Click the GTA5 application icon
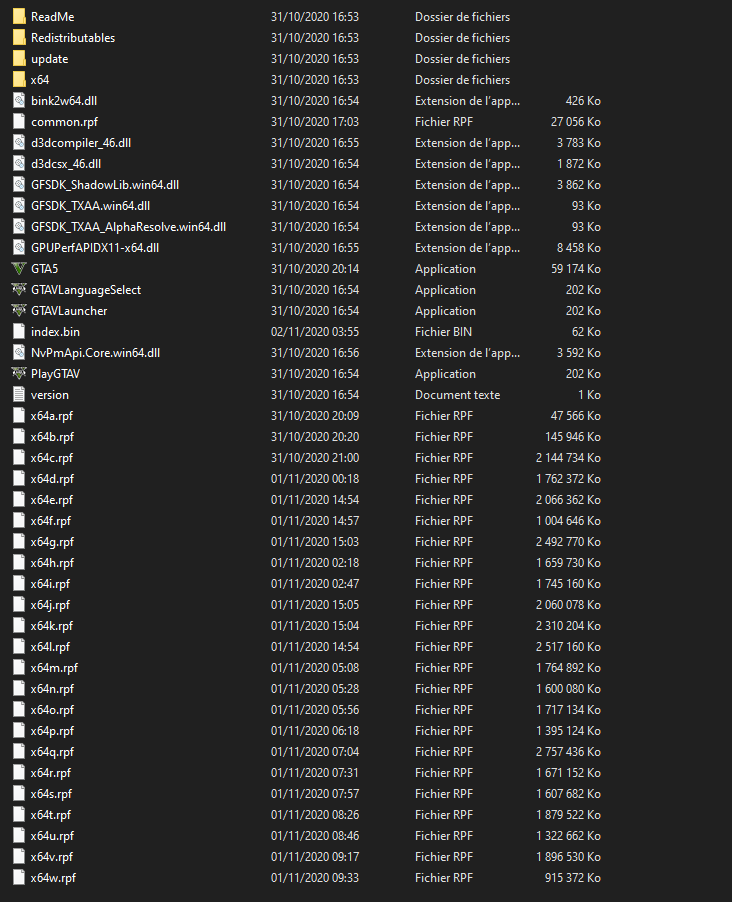Viewport: 732px width, 902px height. point(19,268)
